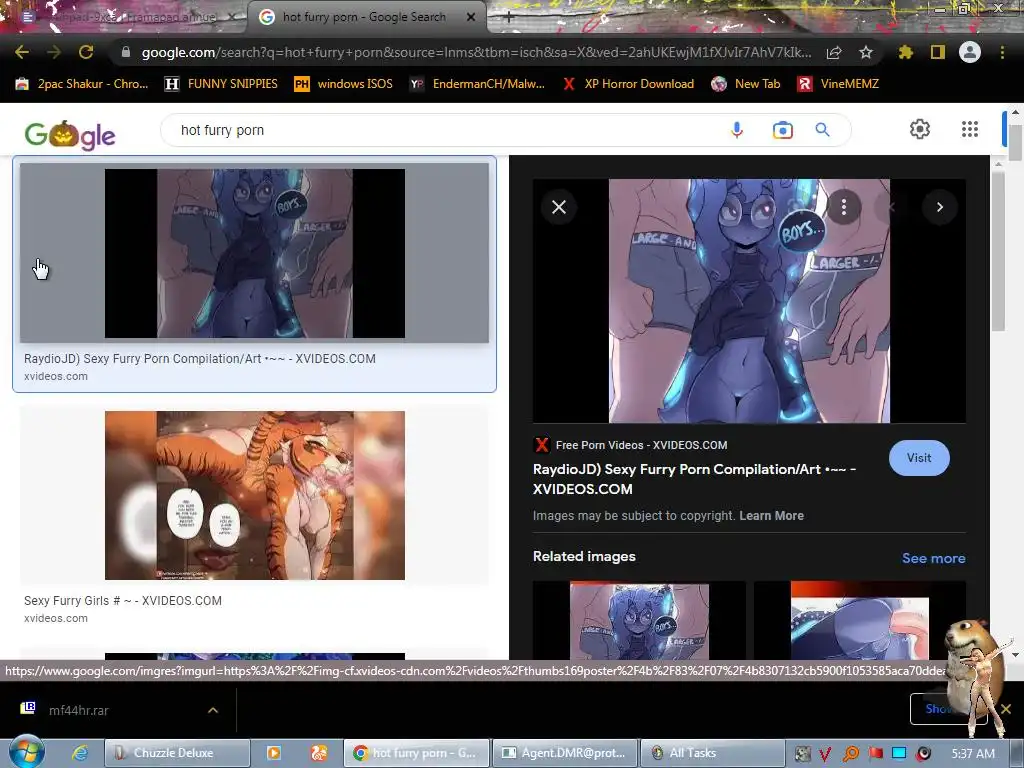Switch to Chuzzle Deluxe in taskbar

coord(178,753)
